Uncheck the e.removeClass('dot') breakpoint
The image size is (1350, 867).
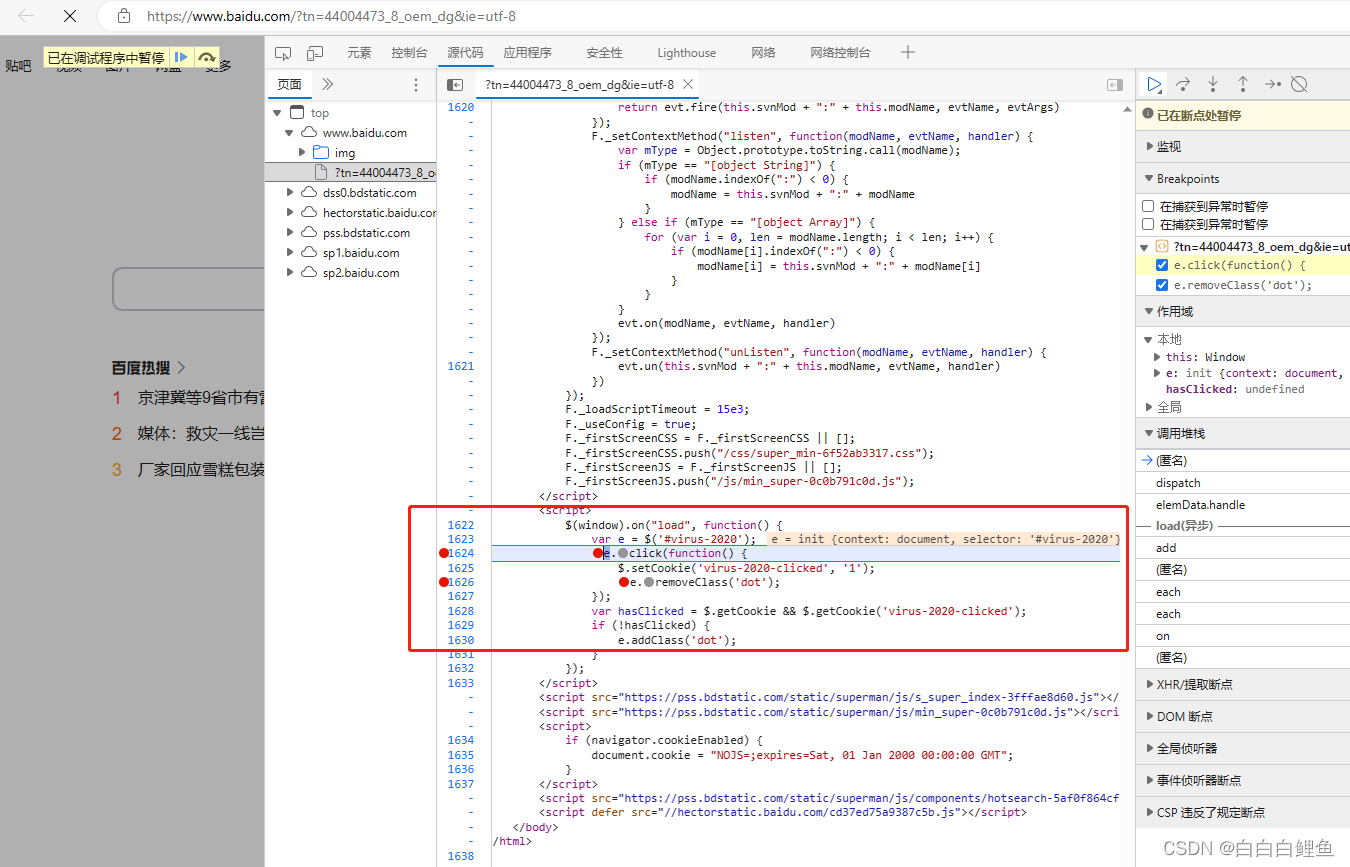1161,285
